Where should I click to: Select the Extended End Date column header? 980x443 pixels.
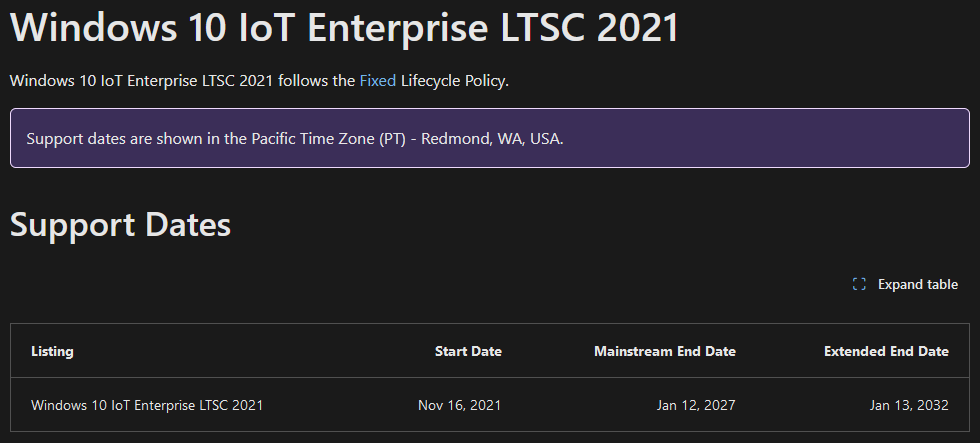(x=886, y=351)
